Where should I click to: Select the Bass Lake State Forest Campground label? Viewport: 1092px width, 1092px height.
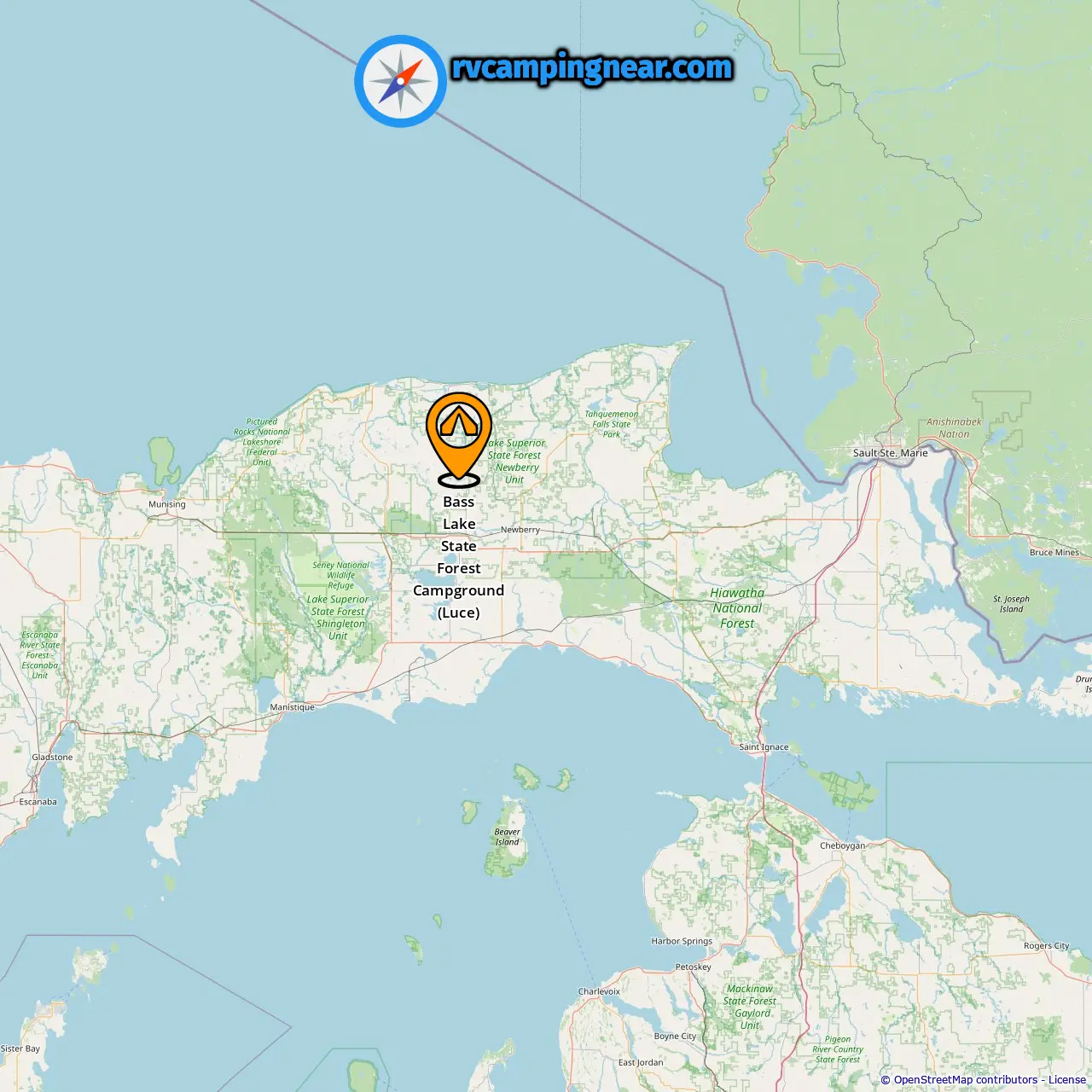pyautogui.click(x=459, y=557)
